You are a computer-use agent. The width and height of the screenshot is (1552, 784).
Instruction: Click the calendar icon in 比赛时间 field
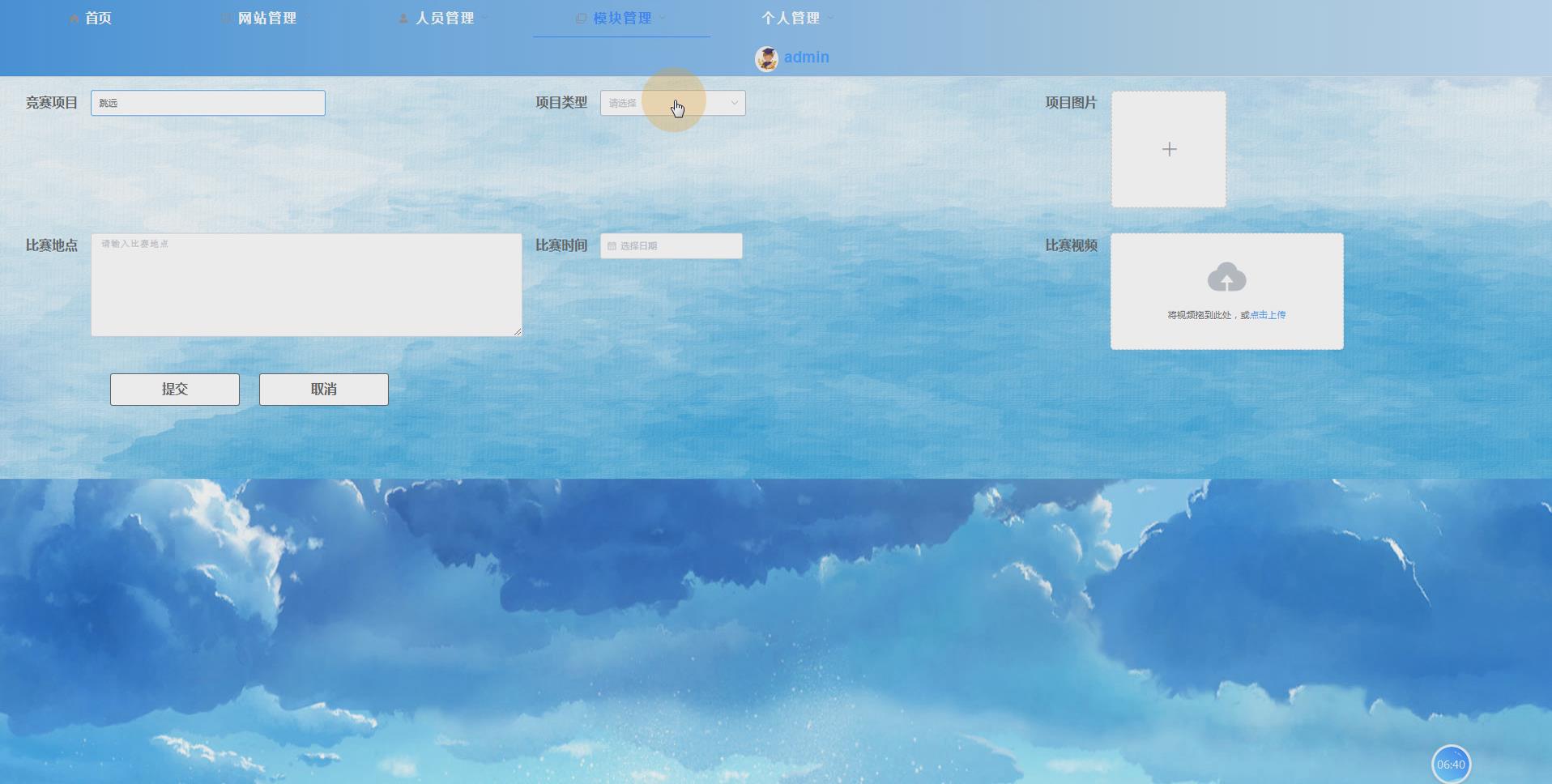point(612,245)
